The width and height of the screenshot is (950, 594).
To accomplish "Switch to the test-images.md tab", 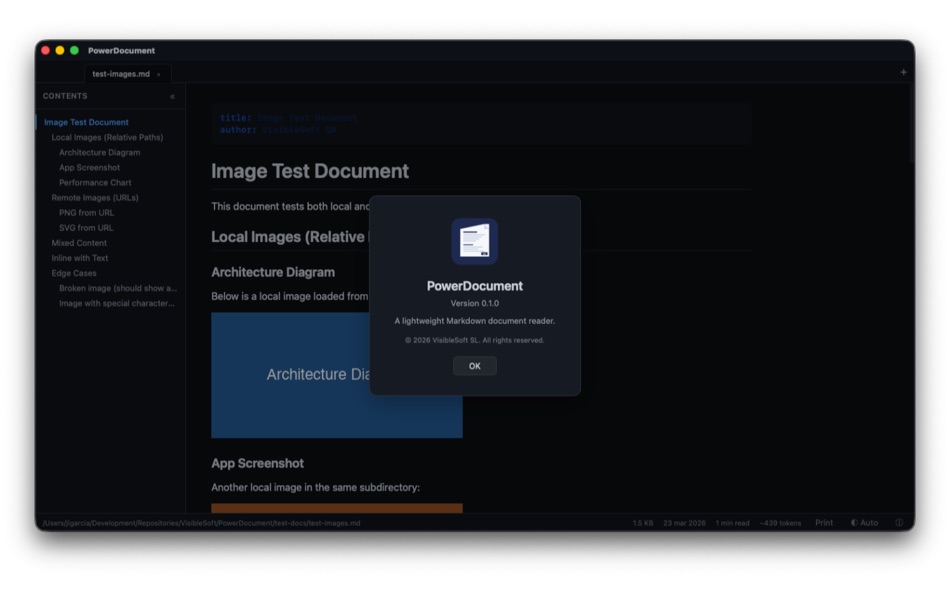I will pyautogui.click(x=120, y=72).
